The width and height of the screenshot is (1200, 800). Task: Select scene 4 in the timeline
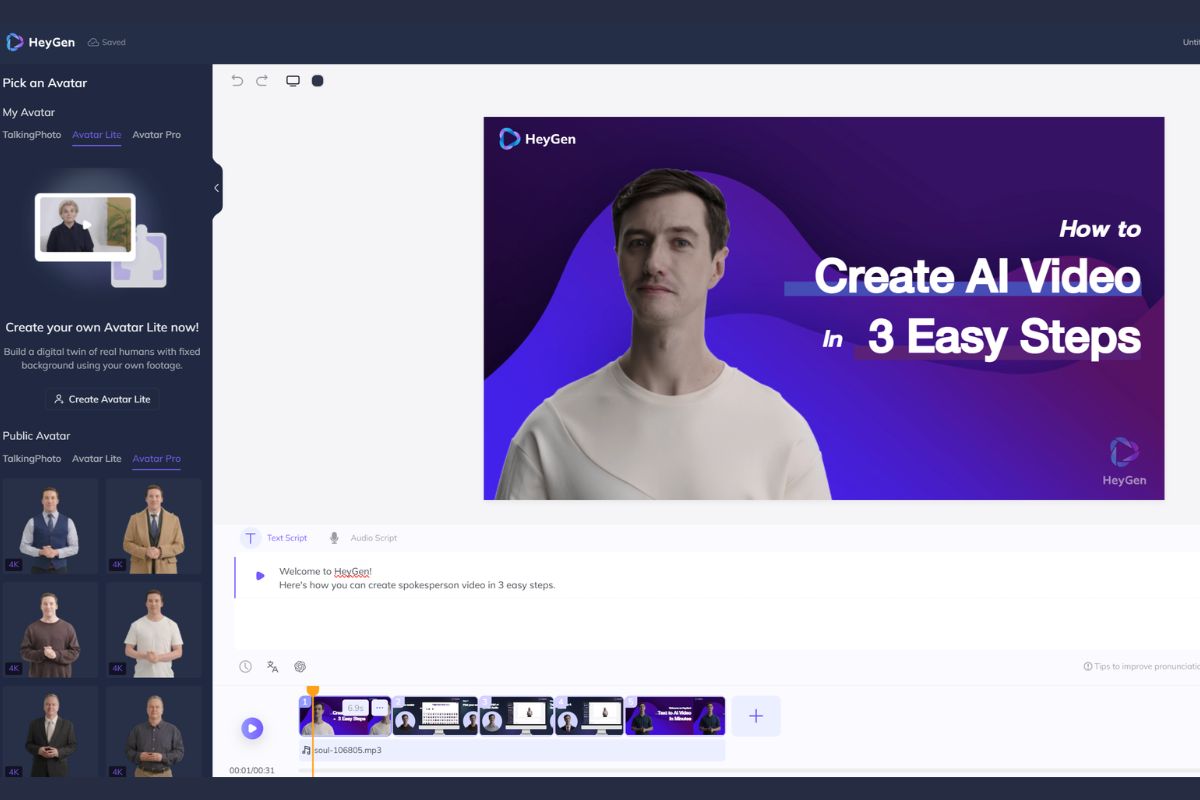pos(589,716)
